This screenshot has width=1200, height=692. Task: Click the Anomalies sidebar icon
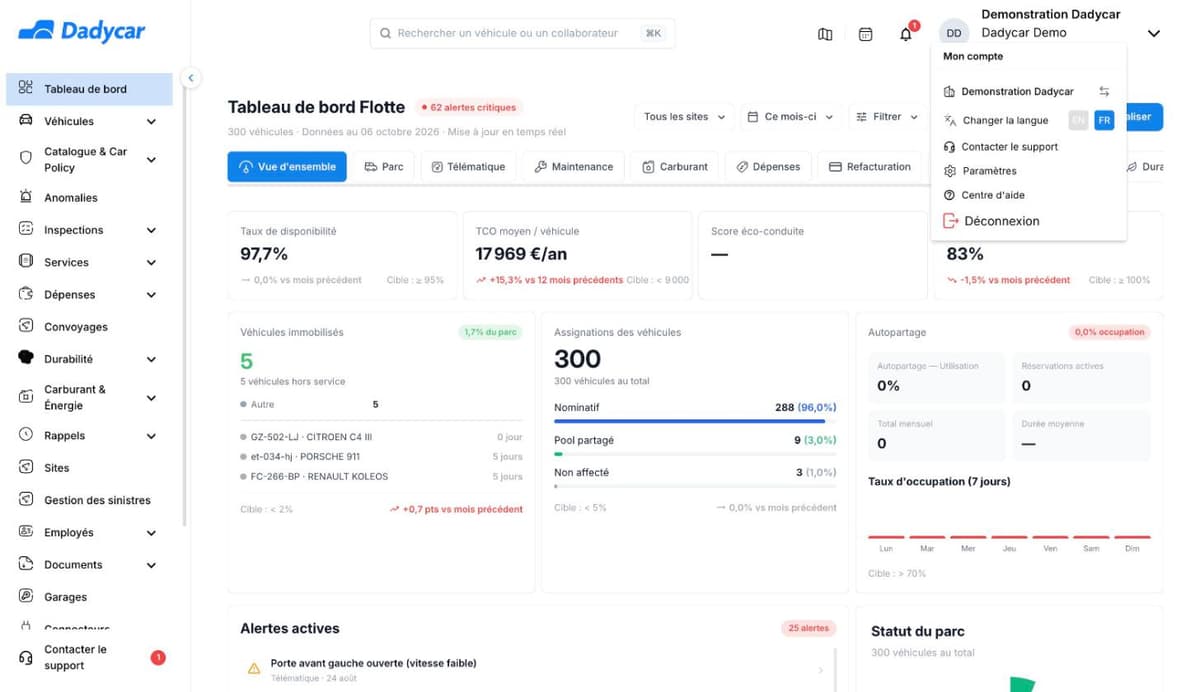pos(26,197)
